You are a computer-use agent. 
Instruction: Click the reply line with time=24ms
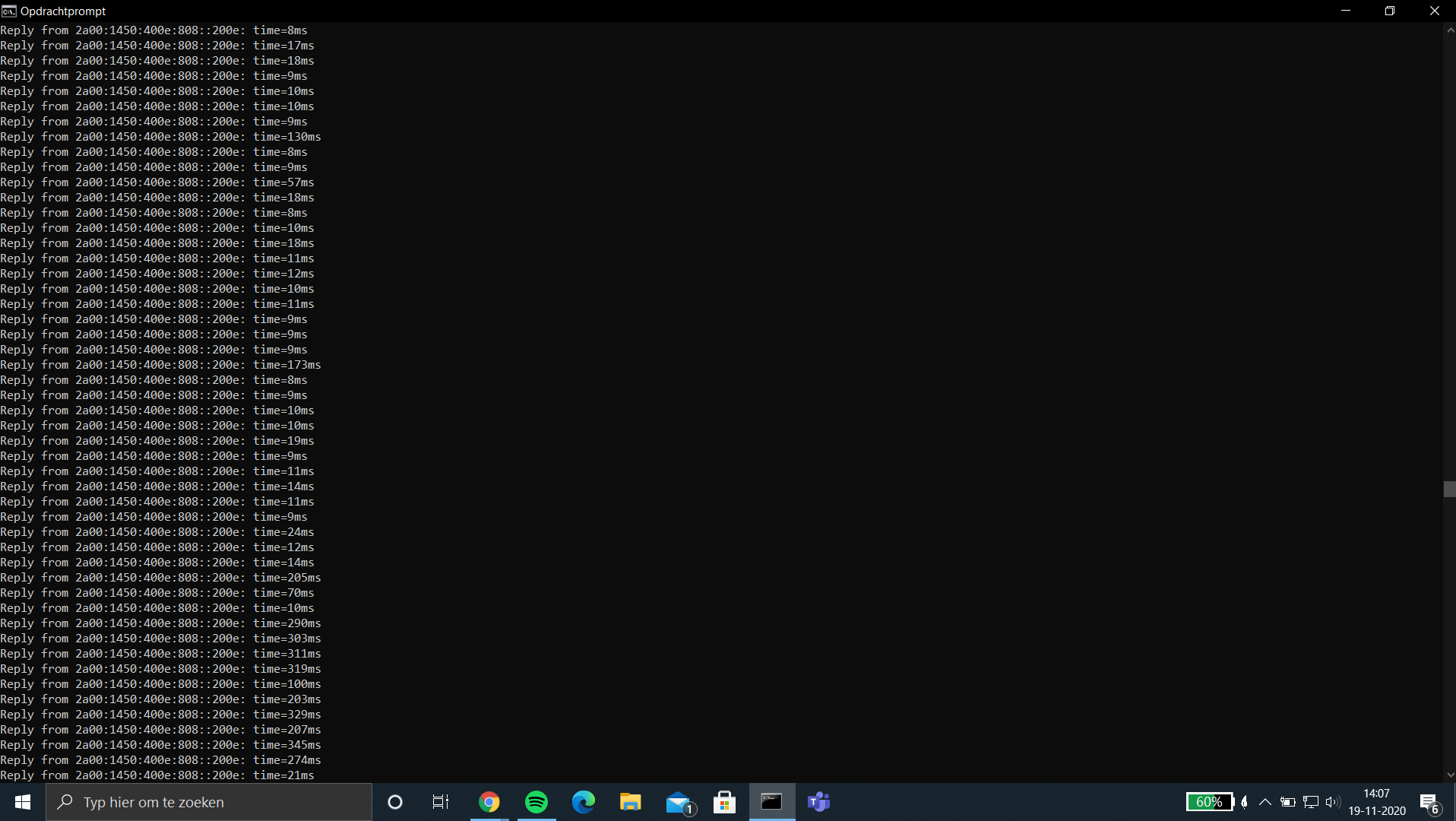pyautogui.click(x=157, y=532)
